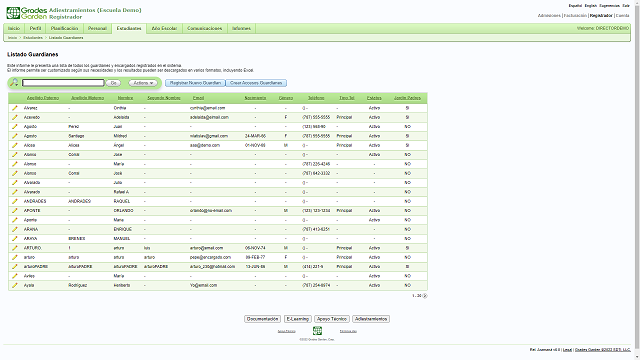Open the Año Escolar tab

pyautogui.click(x=164, y=29)
